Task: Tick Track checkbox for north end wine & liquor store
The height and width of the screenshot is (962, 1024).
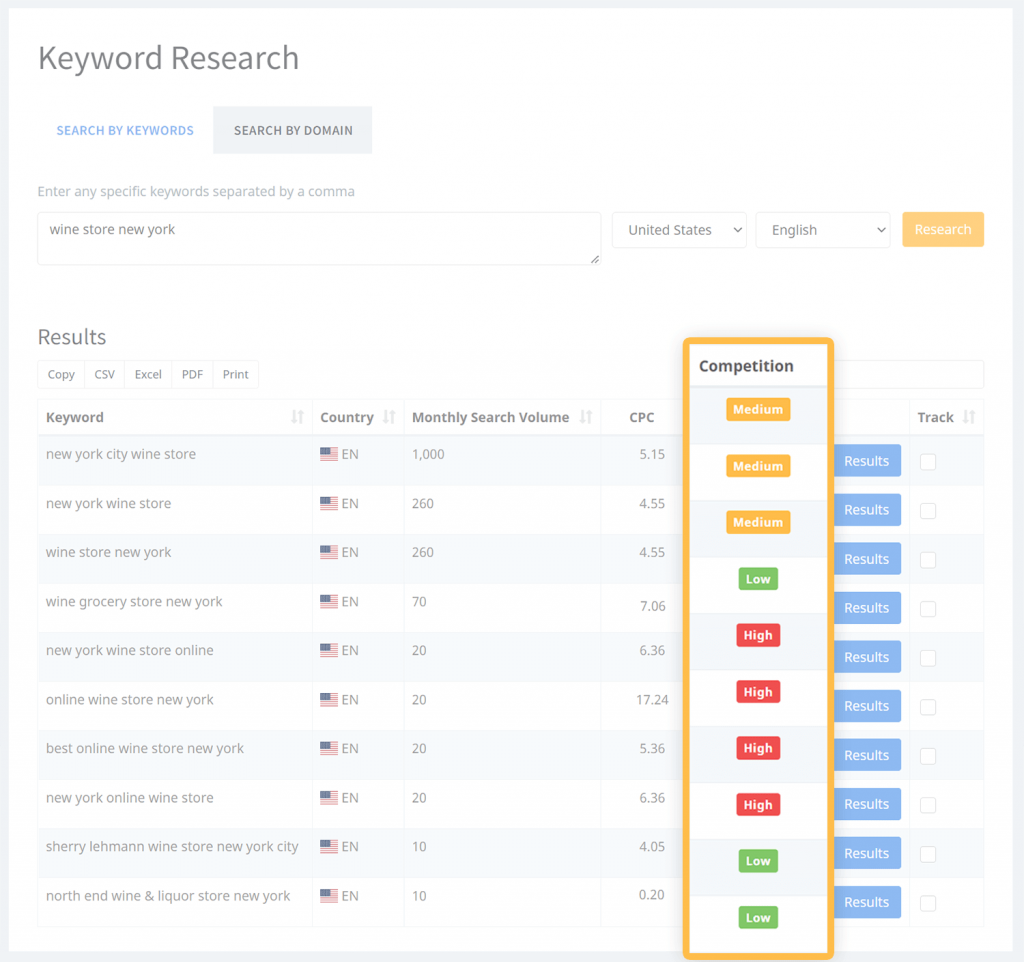Action: pos(928,902)
